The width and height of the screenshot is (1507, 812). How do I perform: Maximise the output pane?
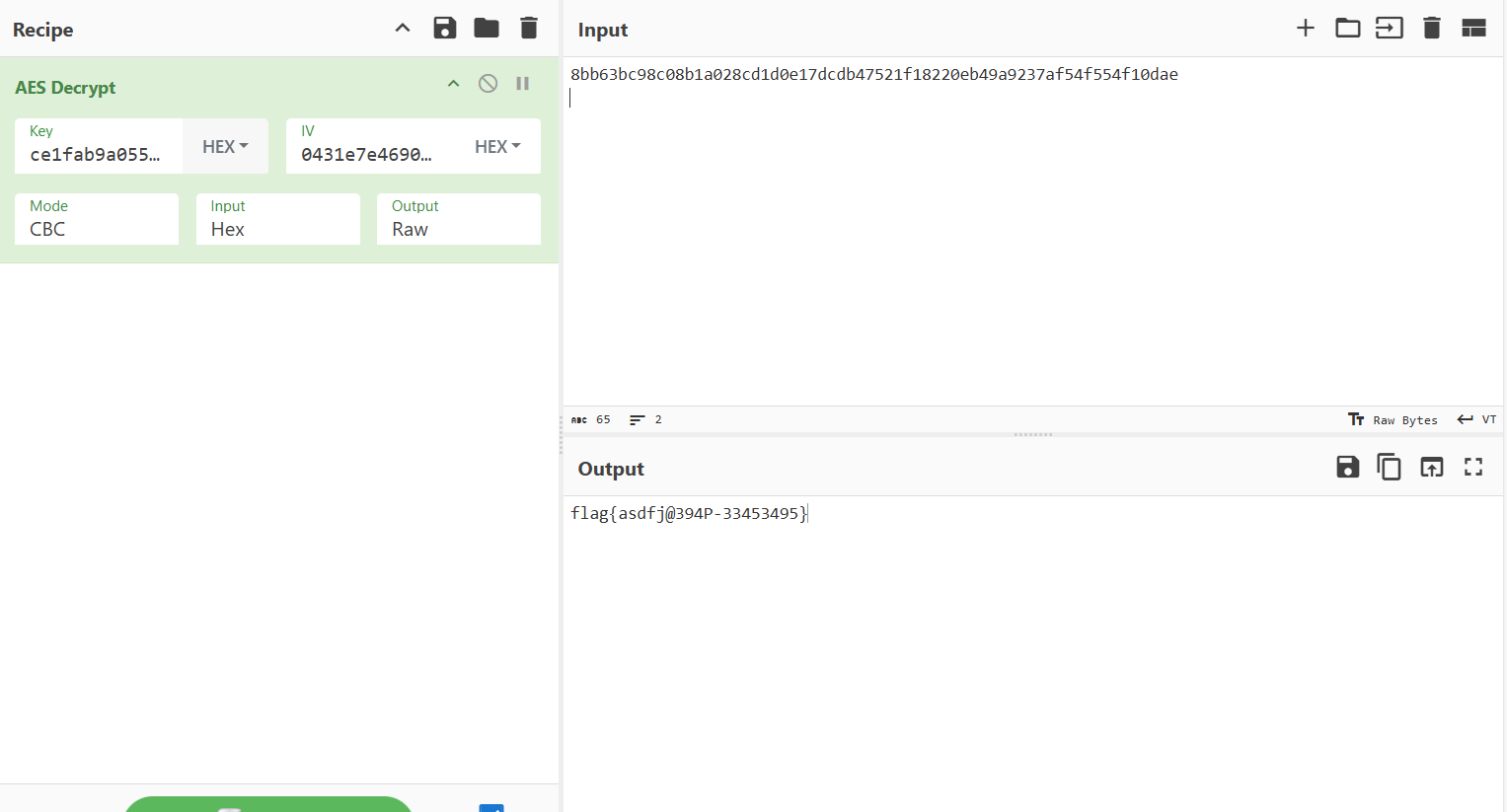point(1473,467)
